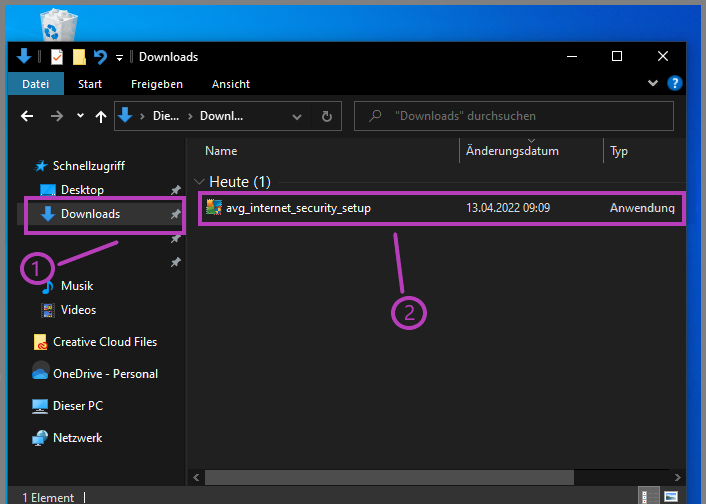This screenshot has width=706, height=504.
Task: Click the pin icon next to Desktop
Action: pyautogui.click(x=176, y=190)
